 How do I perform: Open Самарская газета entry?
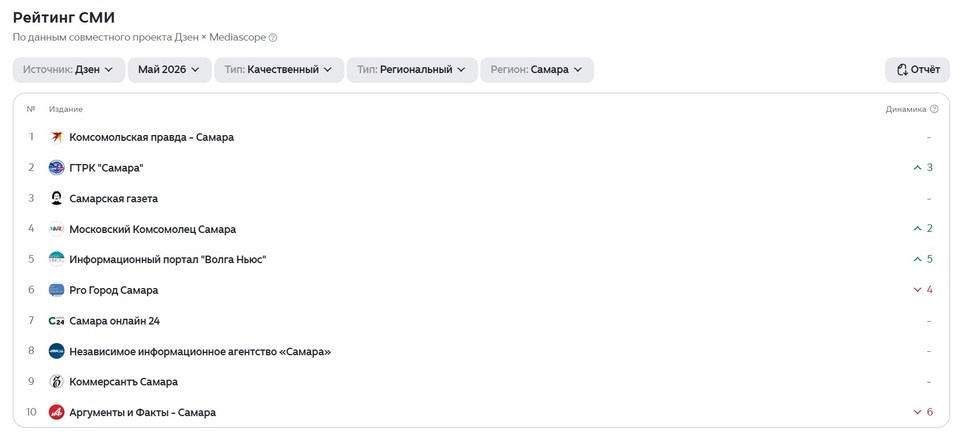(113, 198)
